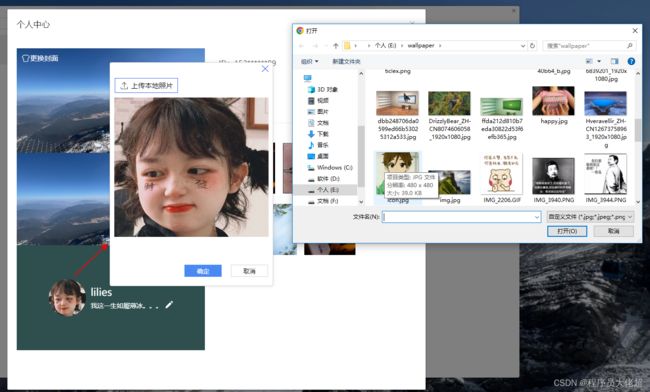Go back in the Open file dialog

(301, 46)
